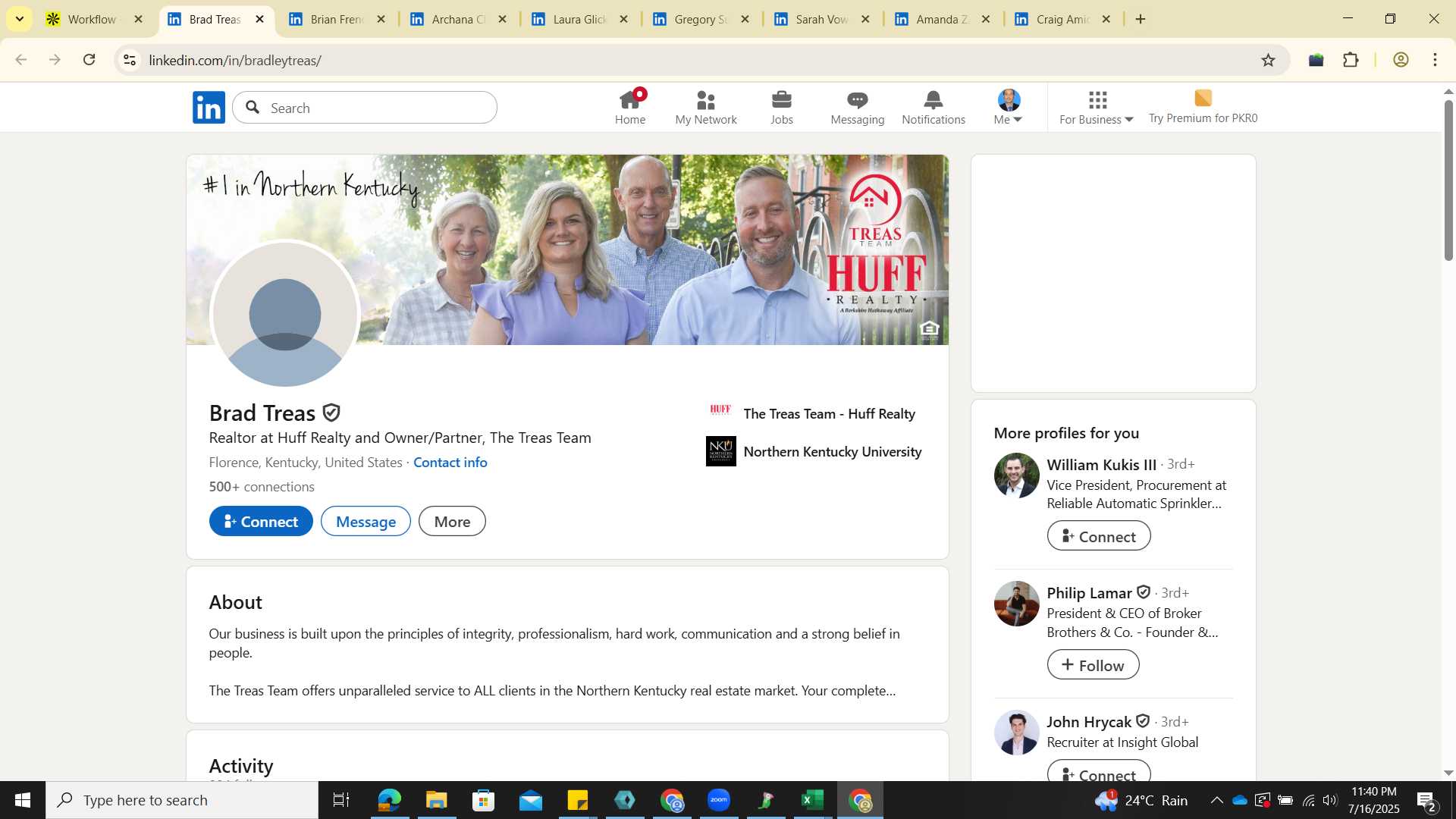Open Sticky Notes from taskbar
This screenshot has height=819, width=1456.
point(577,800)
